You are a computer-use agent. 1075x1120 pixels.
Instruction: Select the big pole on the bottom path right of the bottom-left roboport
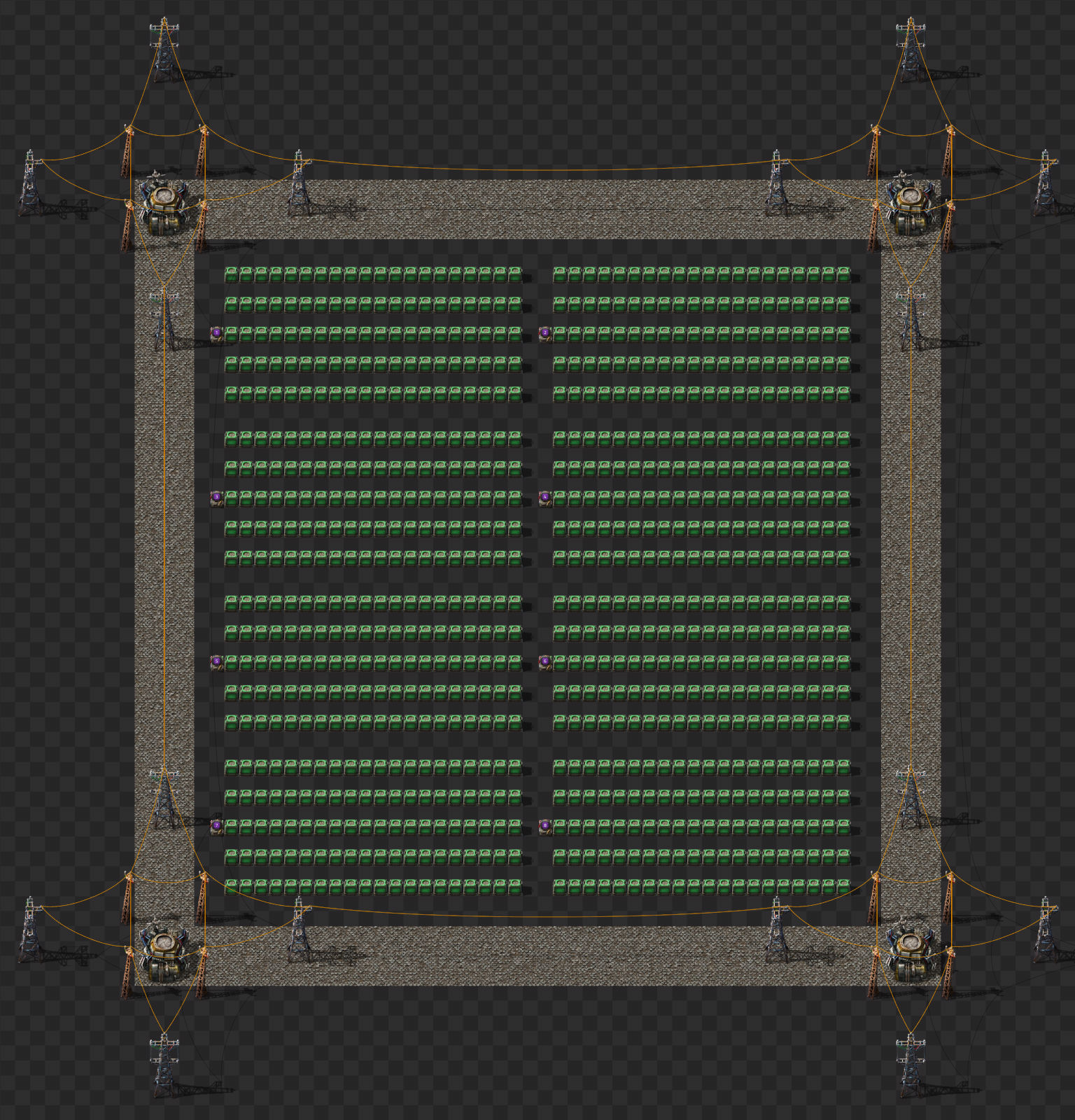[x=299, y=929]
